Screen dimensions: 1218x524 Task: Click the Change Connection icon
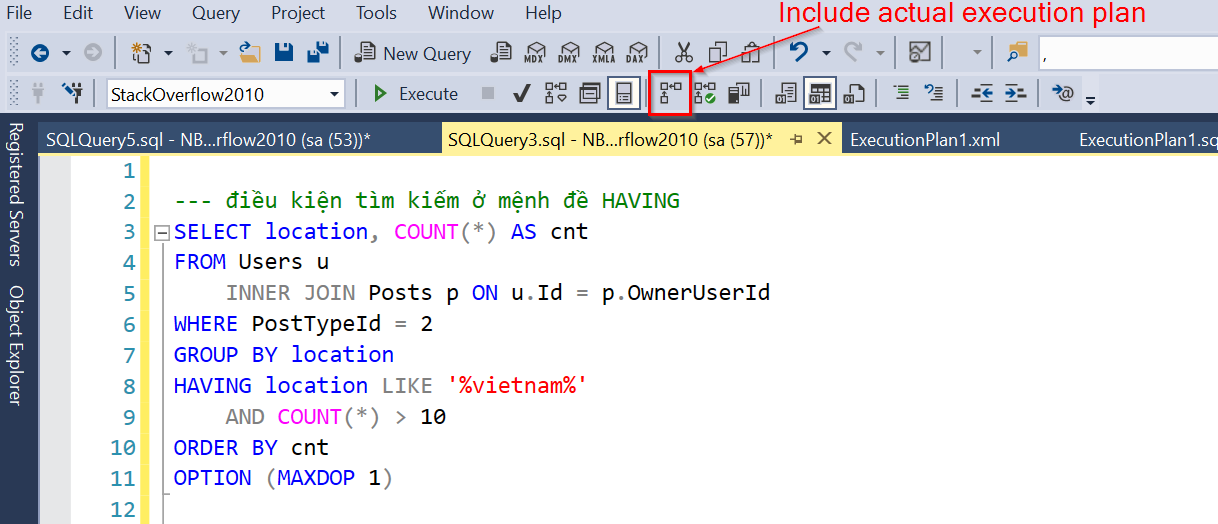pyautogui.click(x=72, y=94)
